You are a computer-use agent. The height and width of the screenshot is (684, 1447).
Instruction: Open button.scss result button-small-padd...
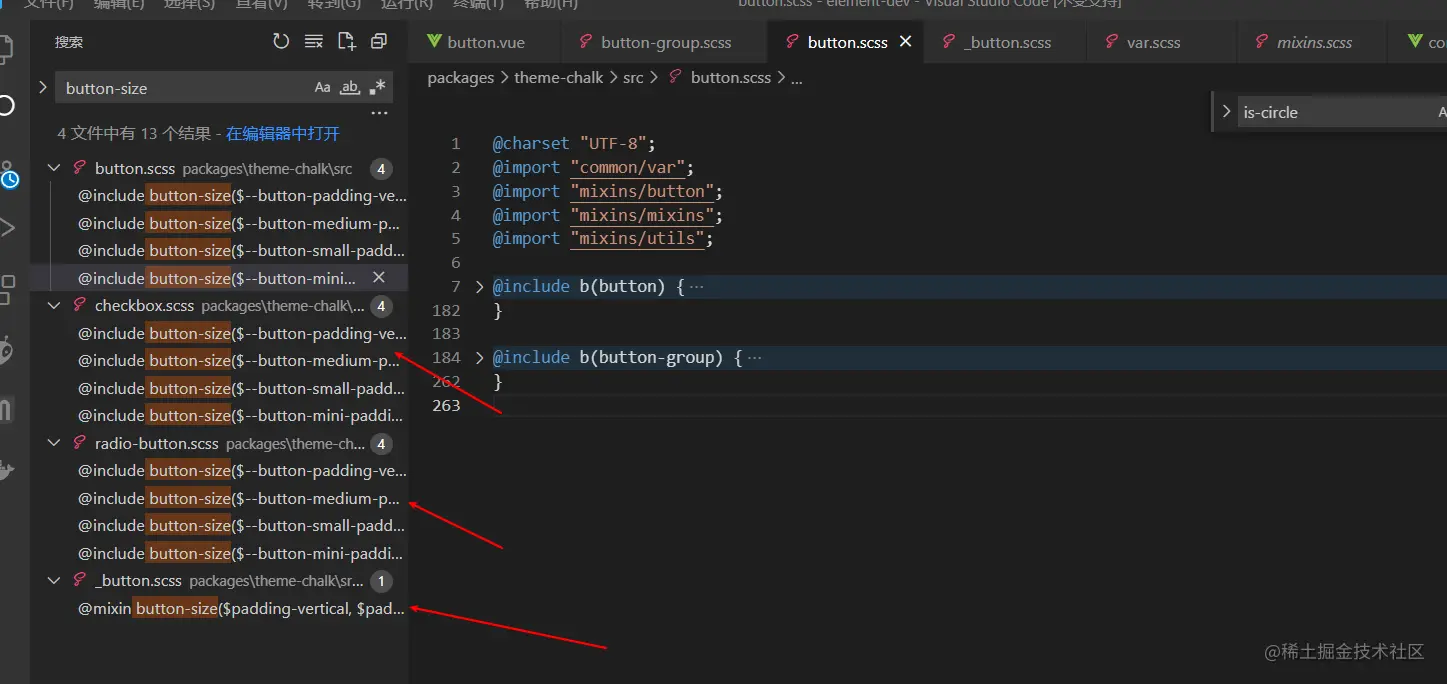[242, 250]
